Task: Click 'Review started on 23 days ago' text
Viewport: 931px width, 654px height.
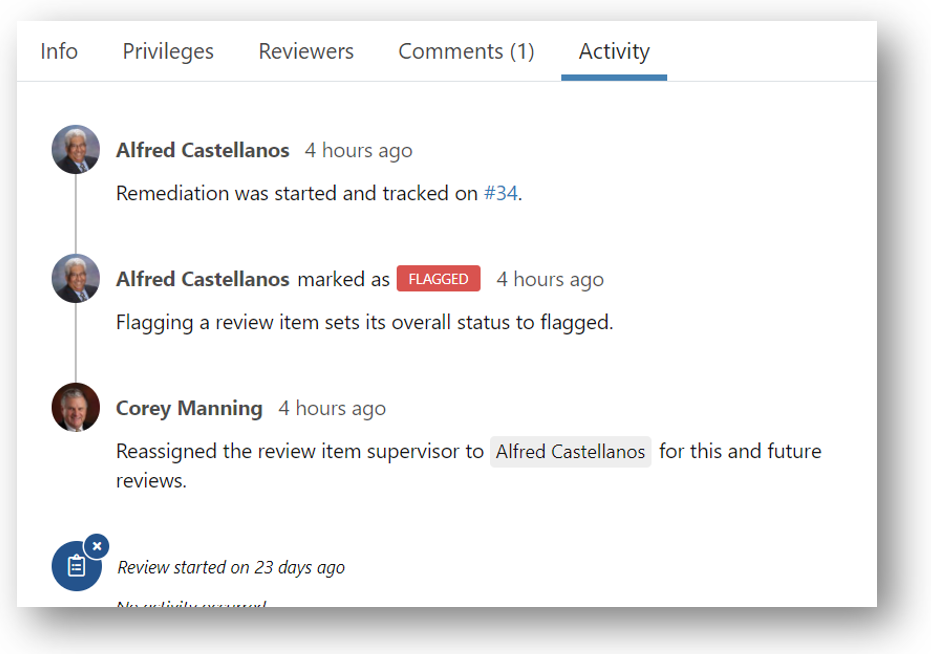Action: [231, 568]
